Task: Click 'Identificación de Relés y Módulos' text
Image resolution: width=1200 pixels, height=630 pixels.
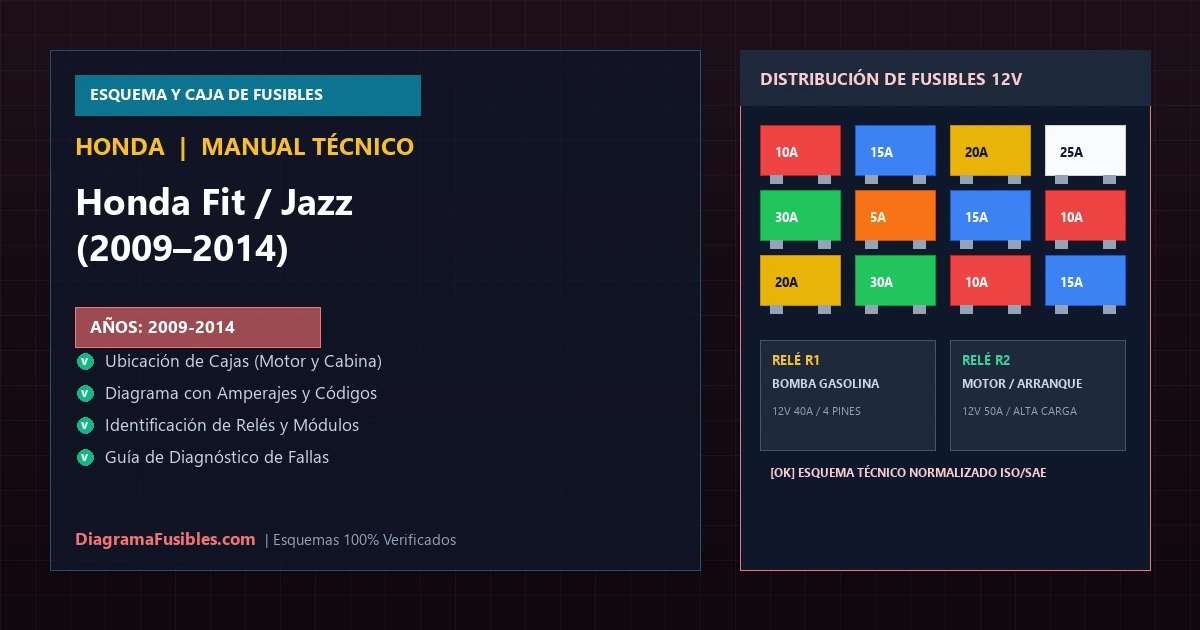Action: click(232, 425)
